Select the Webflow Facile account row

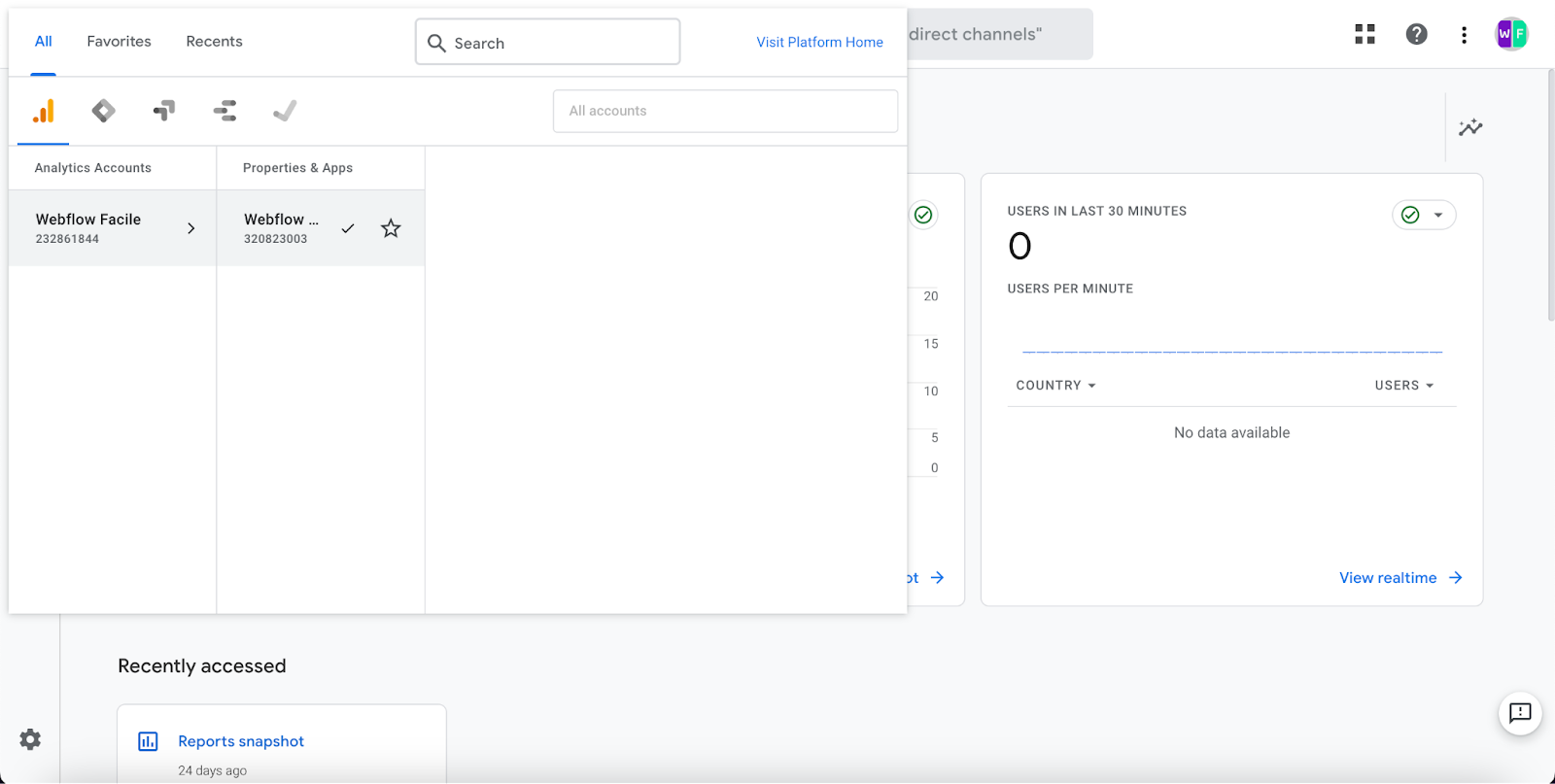pos(113,228)
